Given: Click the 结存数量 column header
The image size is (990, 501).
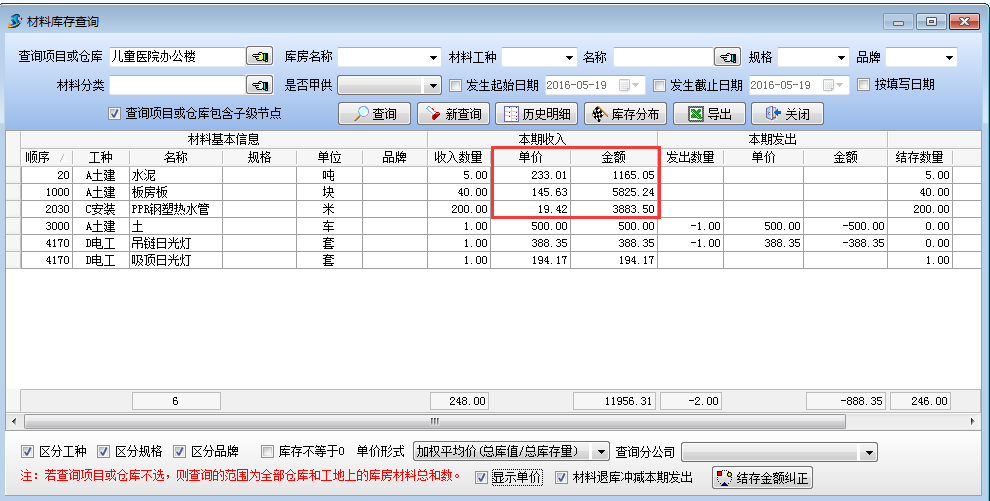Looking at the screenshot, I should 919,157.
